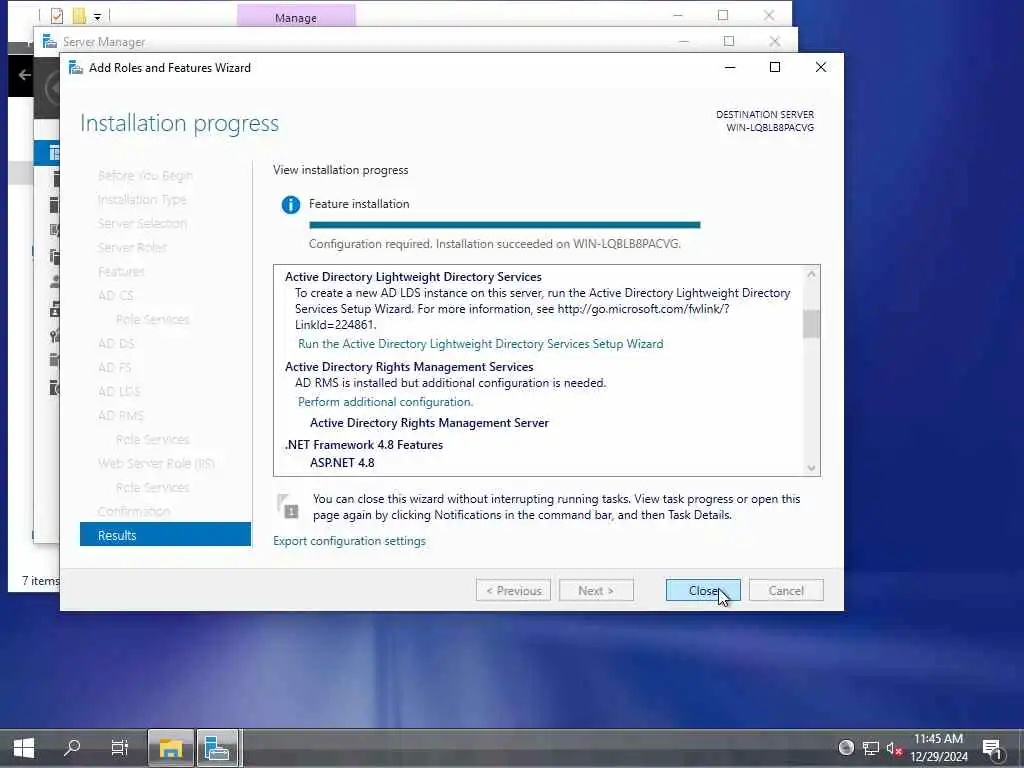Image resolution: width=1024 pixels, height=768 pixels.
Task: Run the AD Lightweight Directory Services Setup Wizard link
Action: [x=481, y=344]
